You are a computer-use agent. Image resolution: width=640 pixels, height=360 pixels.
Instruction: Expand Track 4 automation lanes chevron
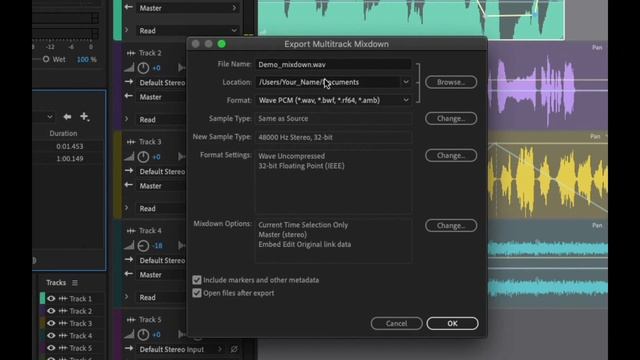click(127, 297)
